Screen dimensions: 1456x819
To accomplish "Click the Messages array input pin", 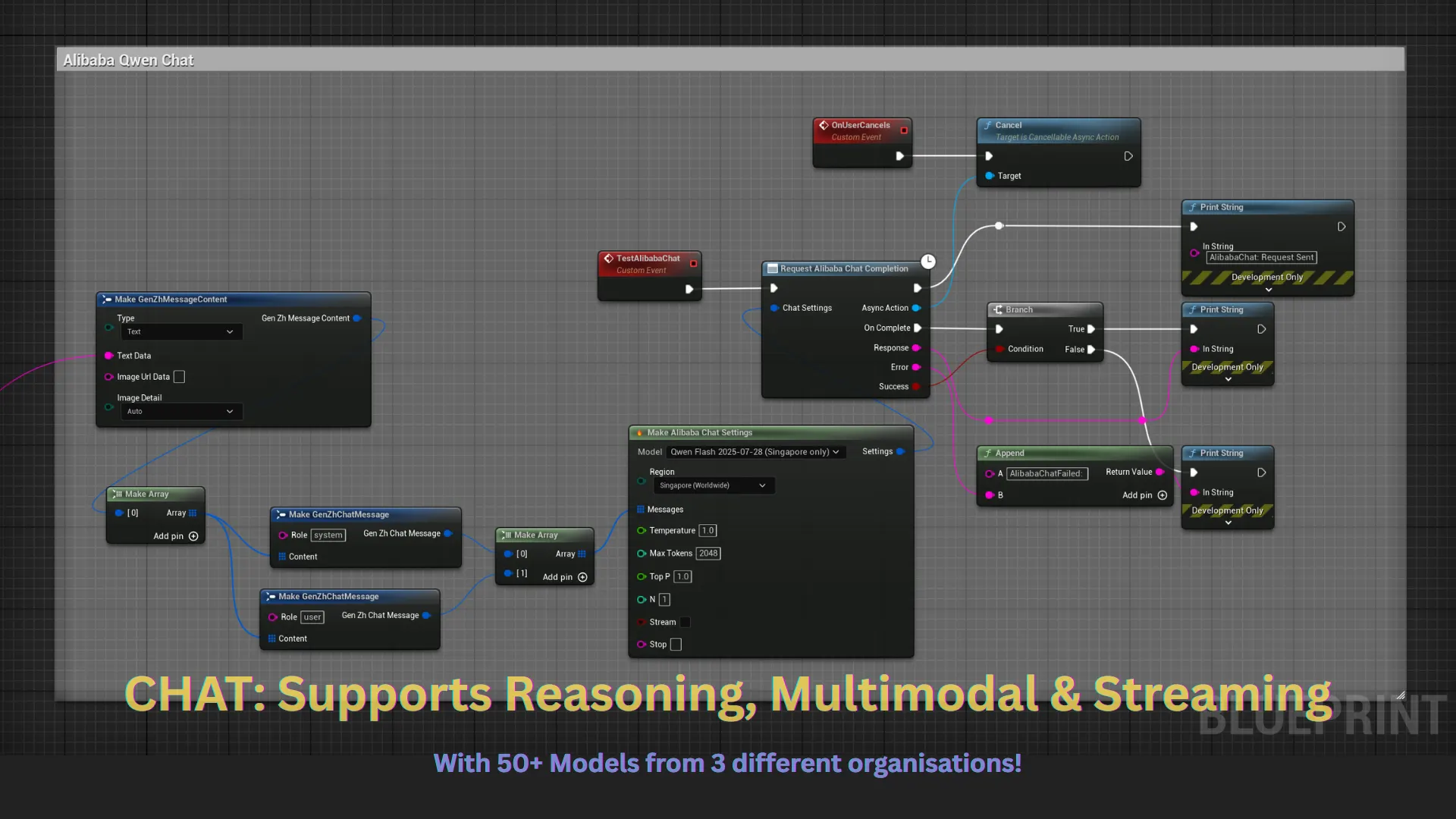I will pos(641,510).
